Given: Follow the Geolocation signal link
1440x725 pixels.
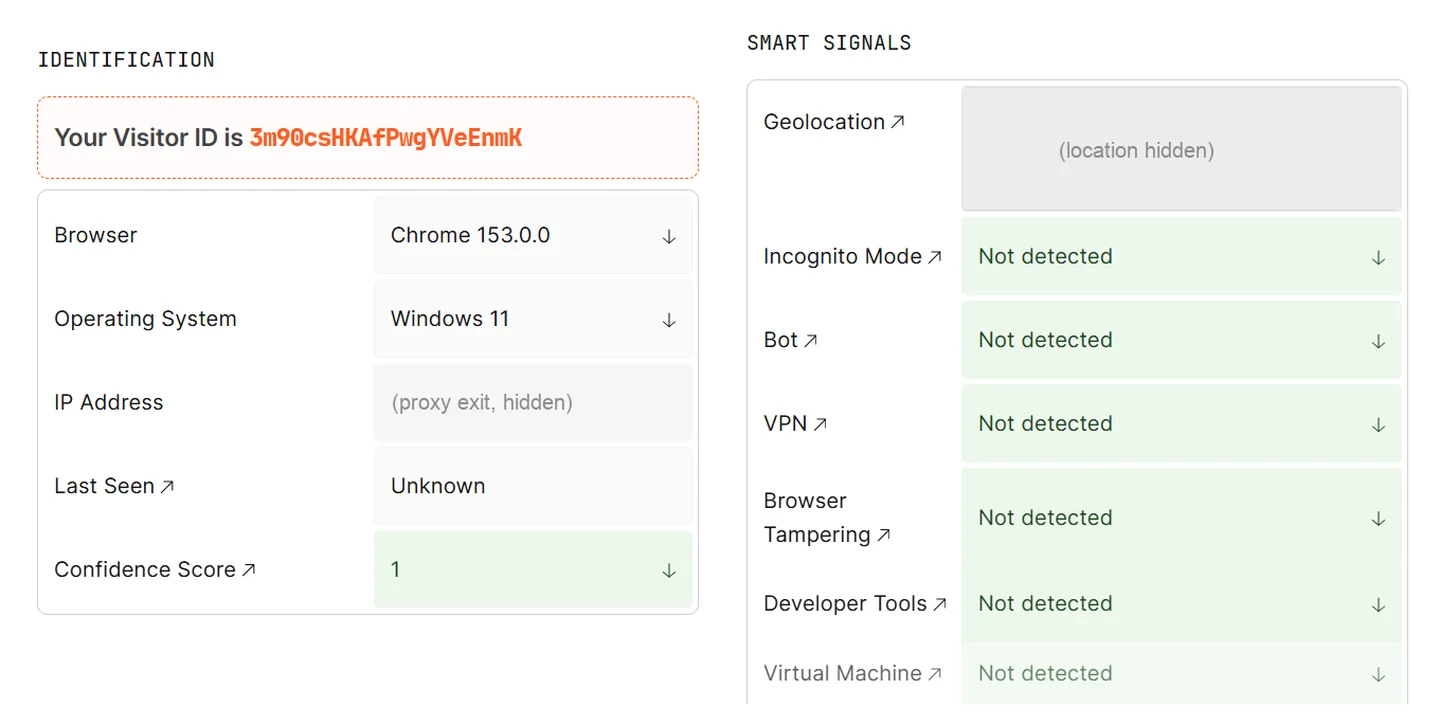Looking at the screenshot, I should (x=834, y=122).
